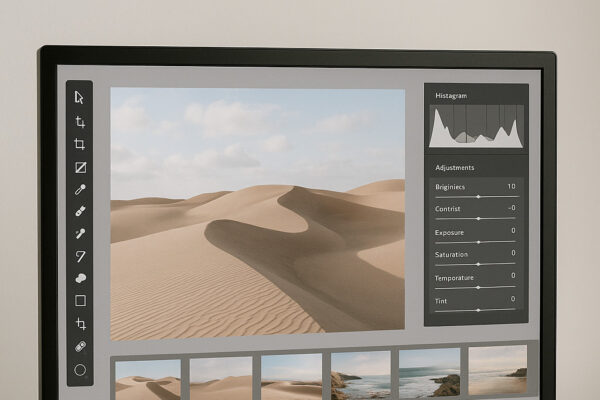Click the Saturation value '0'
Screen dimensions: 600x400
513,253
